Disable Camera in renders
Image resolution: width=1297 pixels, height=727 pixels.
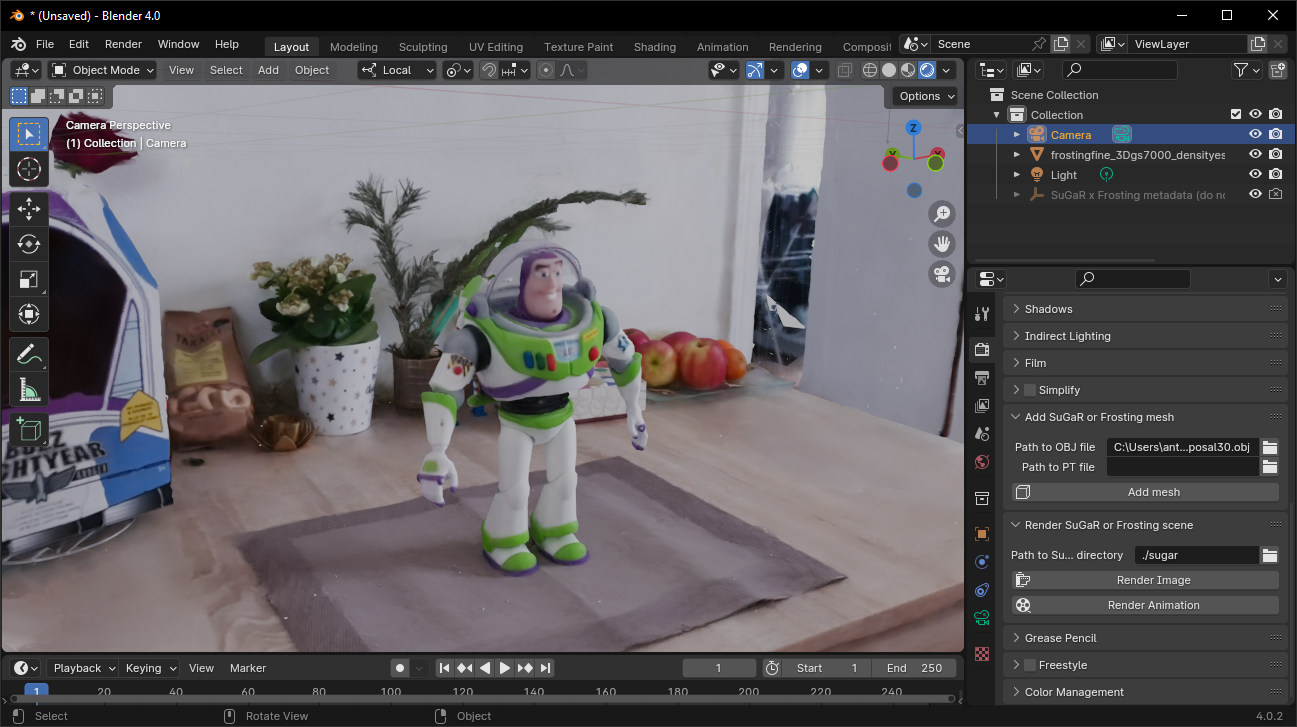pyautogui.click(x=1276, y=134)
